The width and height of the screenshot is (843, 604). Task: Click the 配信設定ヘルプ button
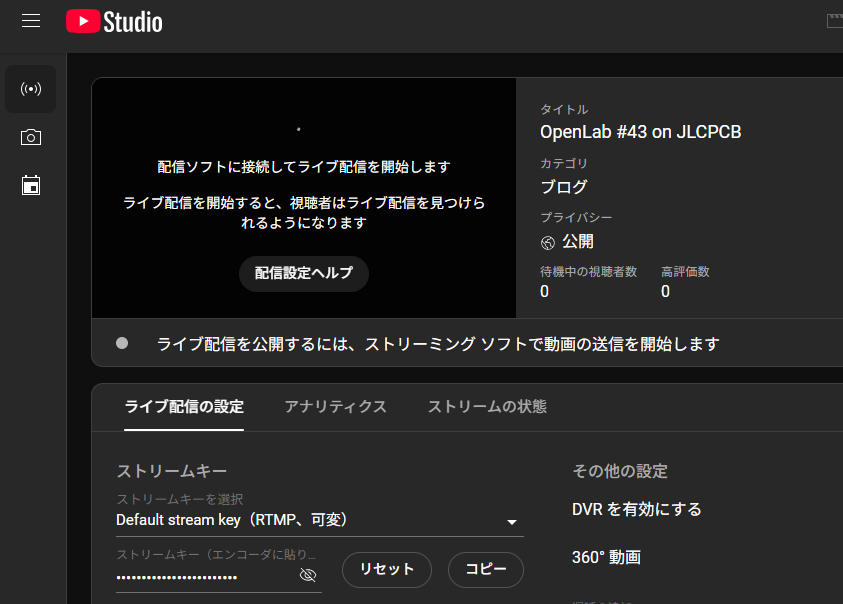coord(303,273)
